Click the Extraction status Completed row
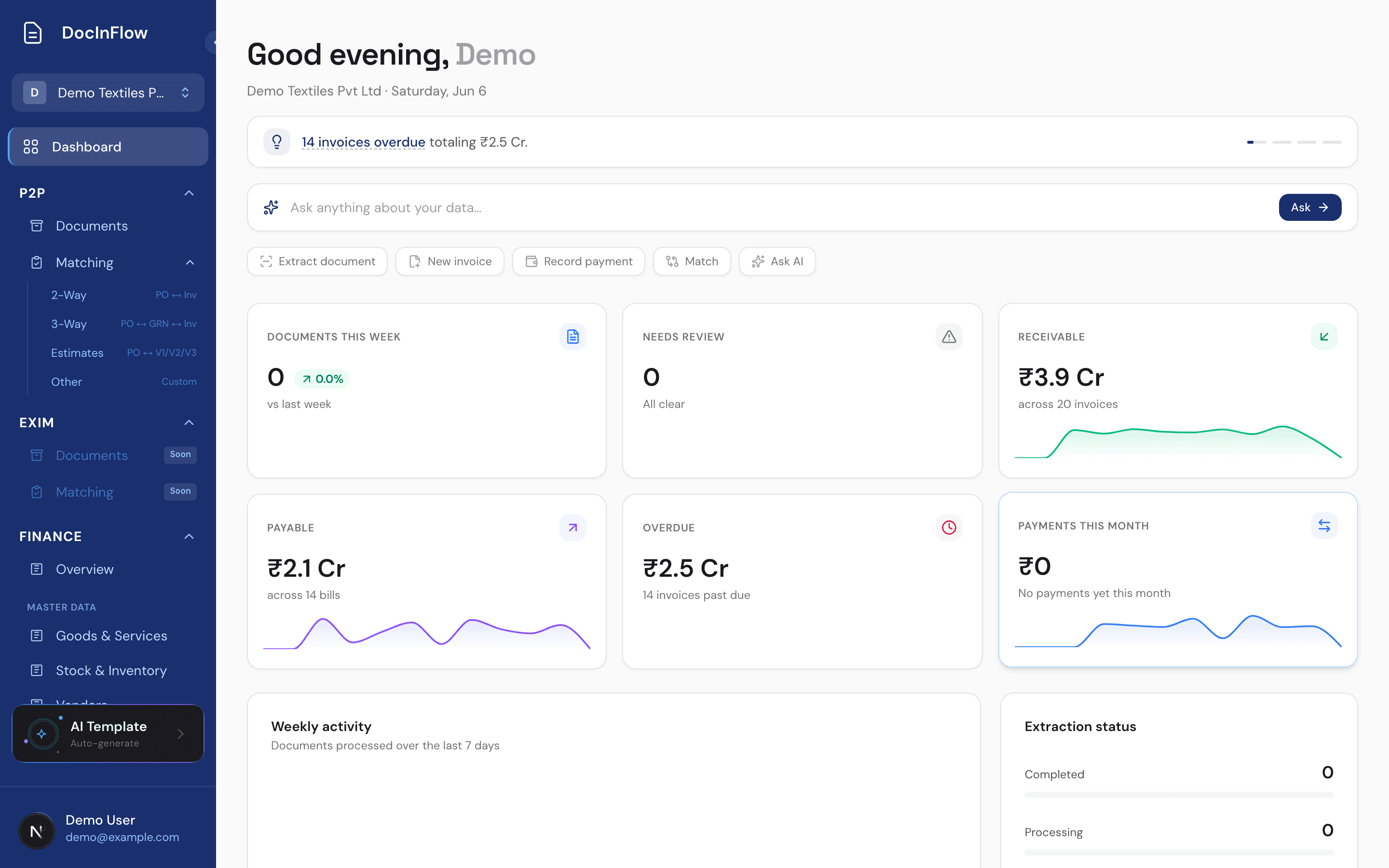 coord(1179,780)
